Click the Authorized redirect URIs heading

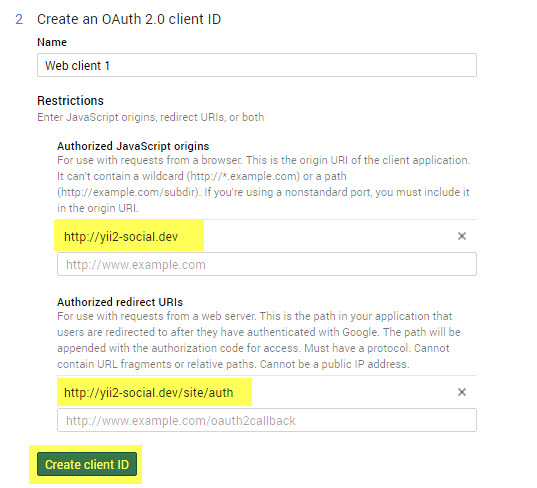click(120, 302)
